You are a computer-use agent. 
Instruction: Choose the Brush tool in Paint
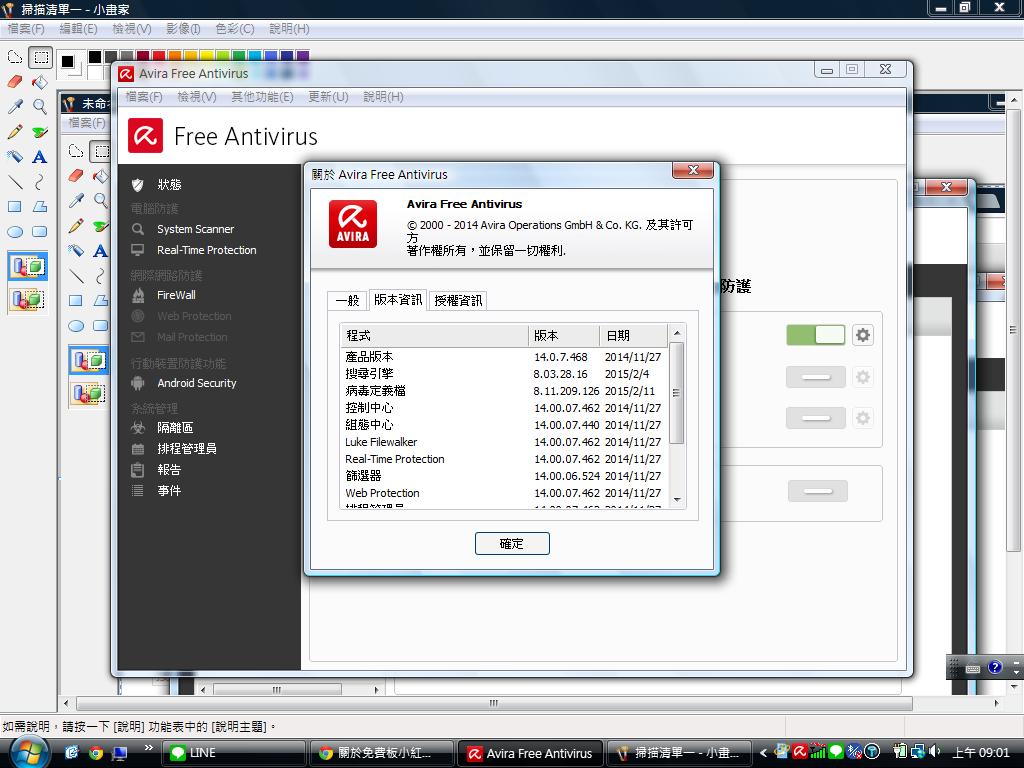[x=40, y=131]
